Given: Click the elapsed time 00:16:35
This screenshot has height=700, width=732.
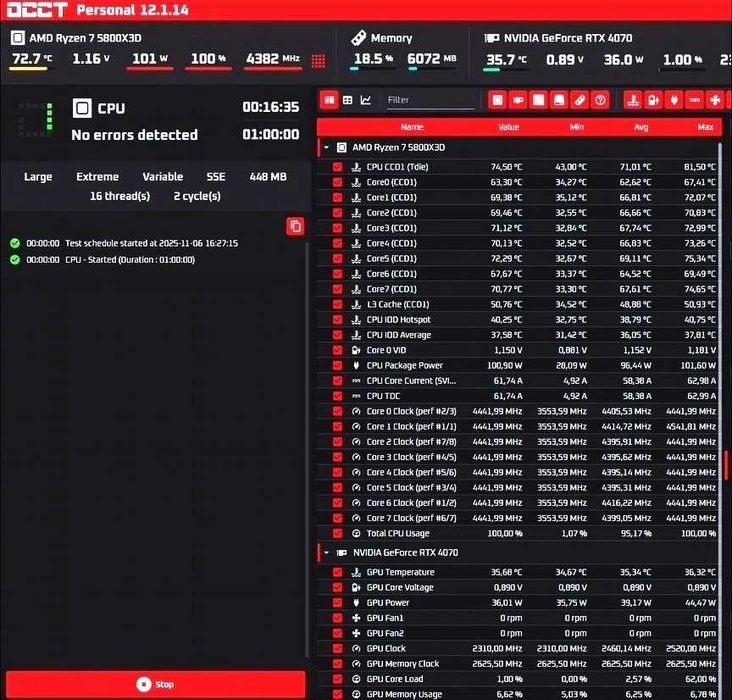Looking at the screenshot, I should coord(271,107).
